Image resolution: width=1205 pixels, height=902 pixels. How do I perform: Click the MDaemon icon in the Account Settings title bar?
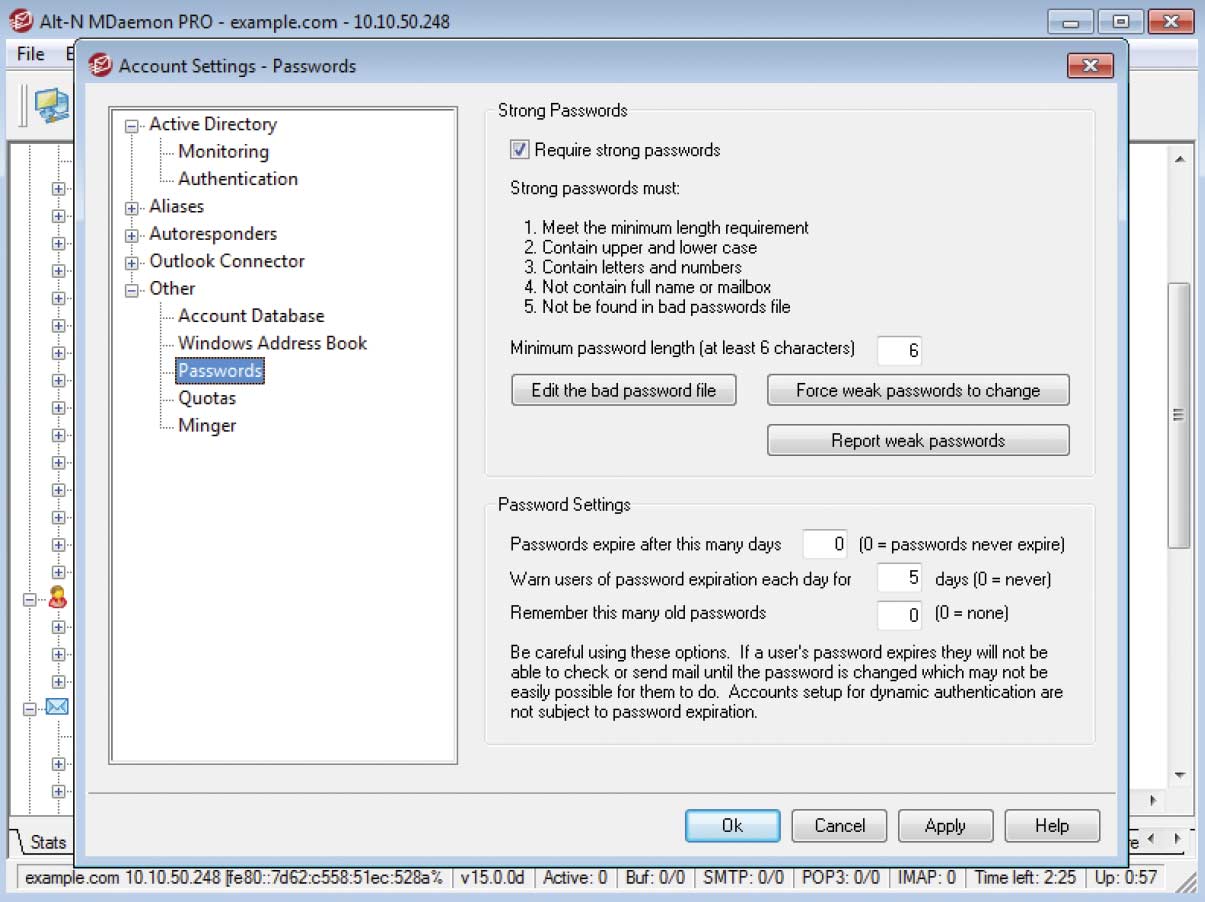pyautogui.click(x=99, y=66)
